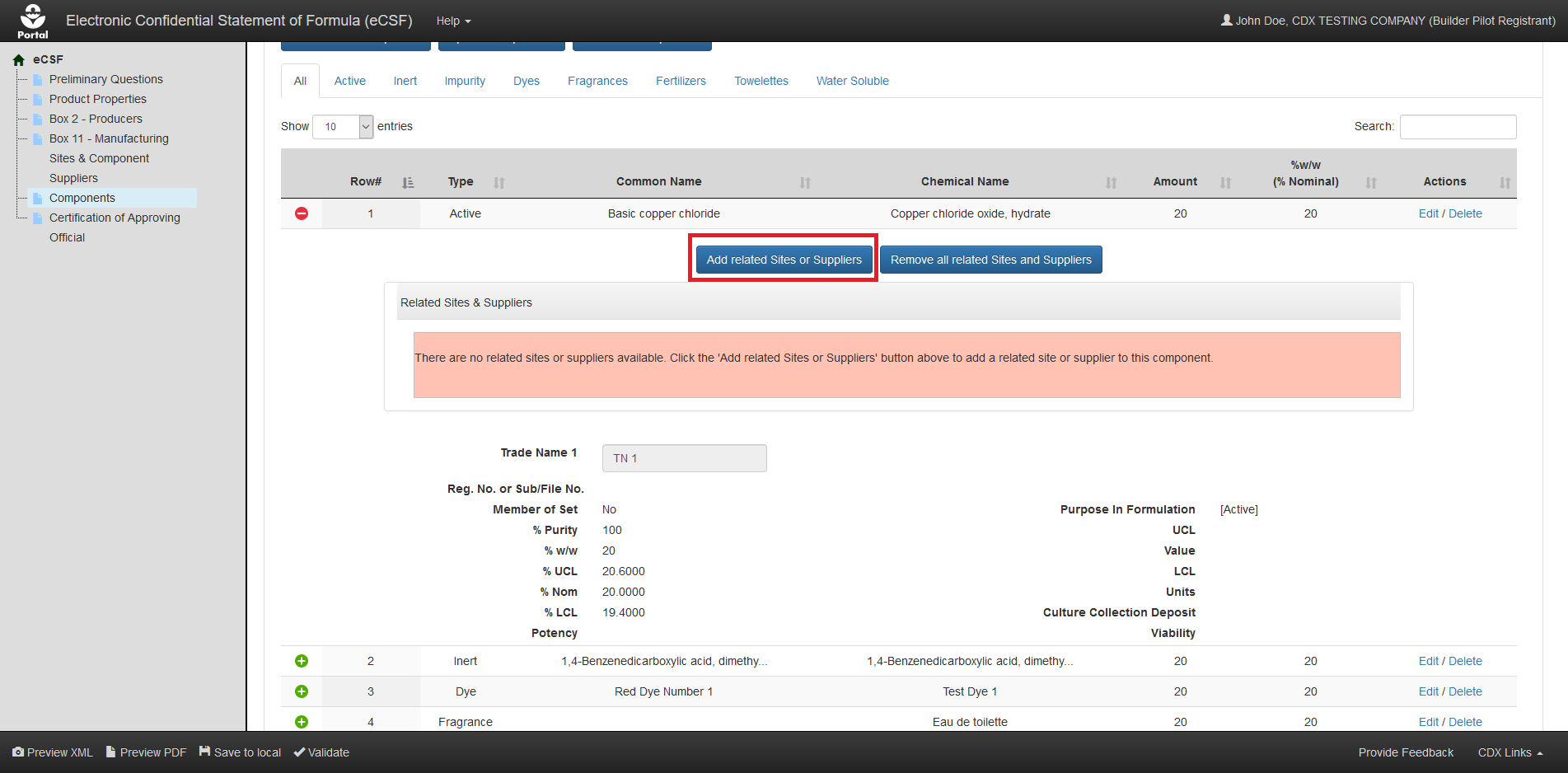Viewport: 1568px width, 773px height.
Task: Click Copper chloride oxide, hydrate cell
Action: coord(971,213)
